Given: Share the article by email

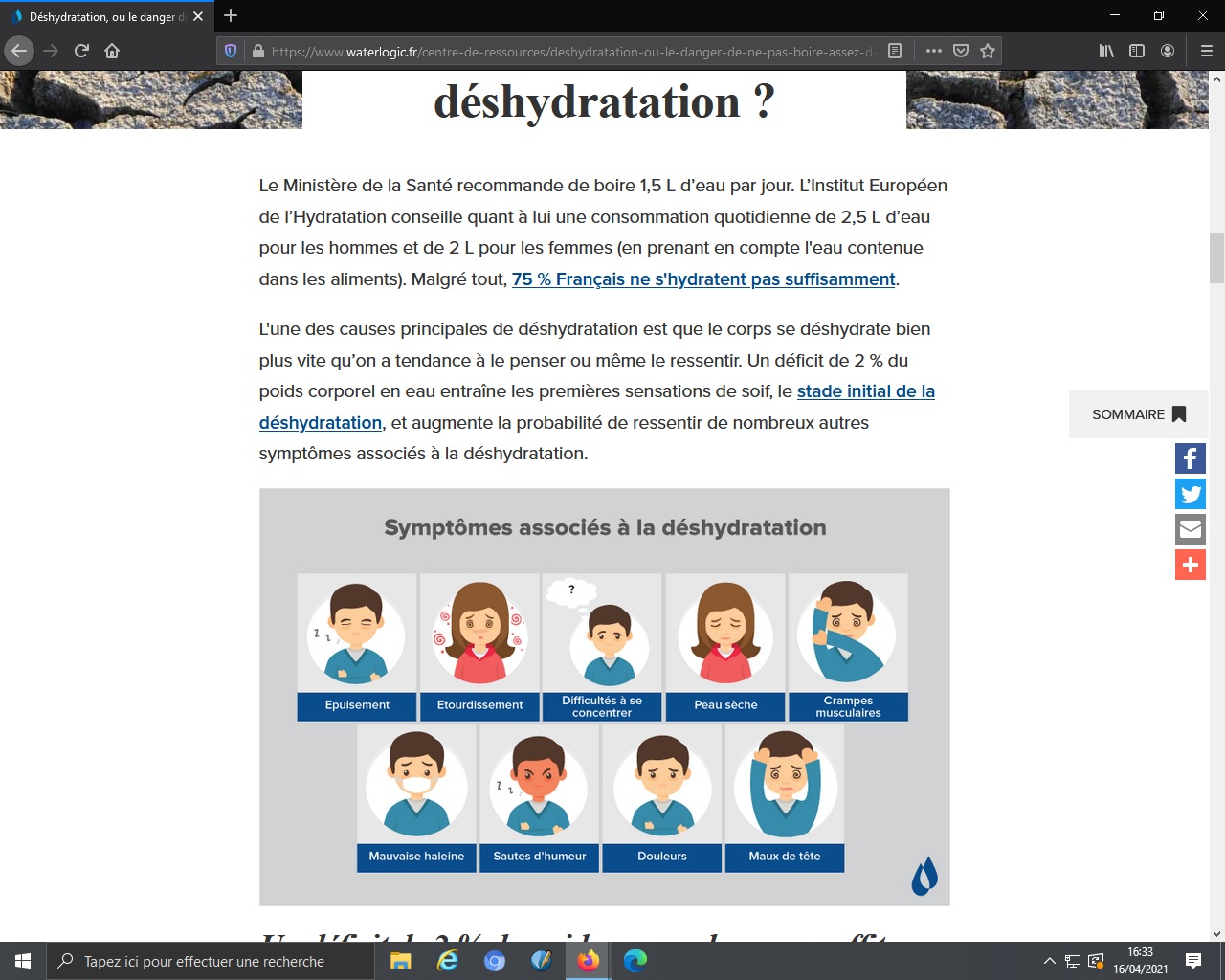Looking at the screenshot, I should click(1190, 529).
